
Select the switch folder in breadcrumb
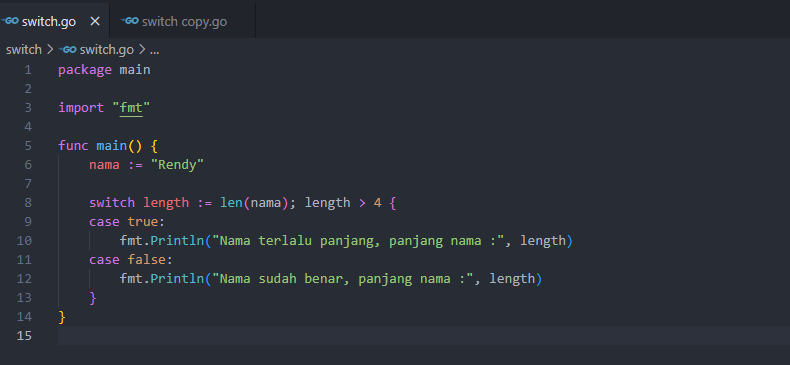[x=24, y=50]
